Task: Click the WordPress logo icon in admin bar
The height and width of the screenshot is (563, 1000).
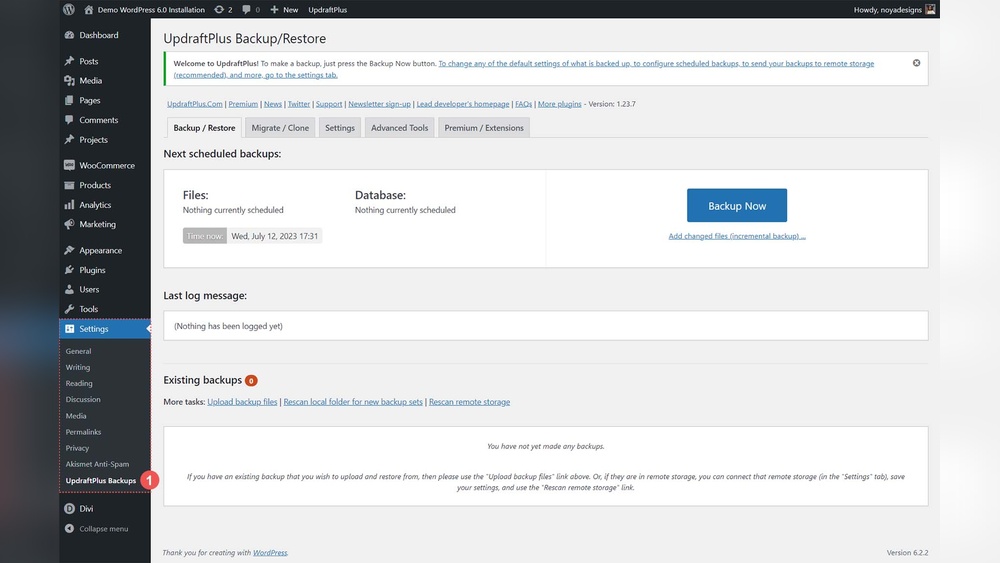Action: pos(69,10)
